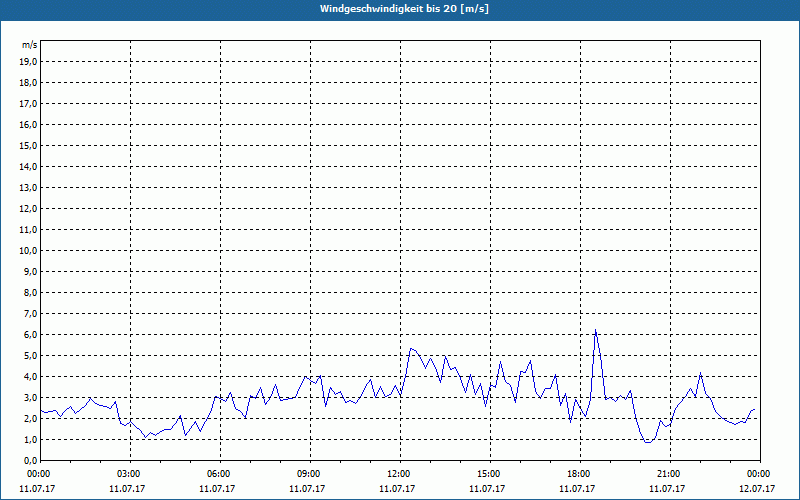Select the 14,0 y-axis label
This screenshot has width=800, height=500.
pyautogui.click(x=29, y=166)
